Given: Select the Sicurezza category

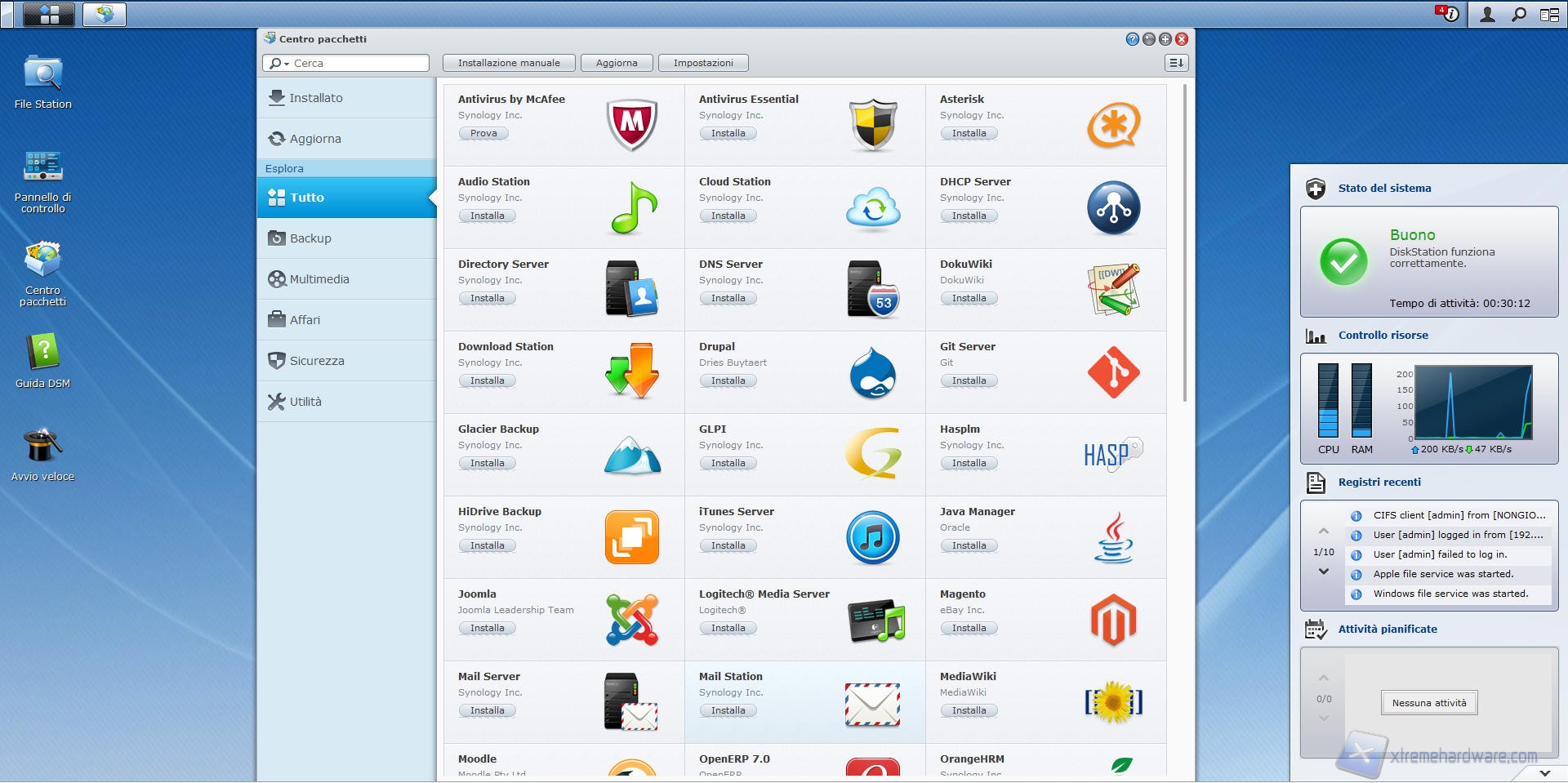Looking at the screenshot, I should tap(316, 361).
